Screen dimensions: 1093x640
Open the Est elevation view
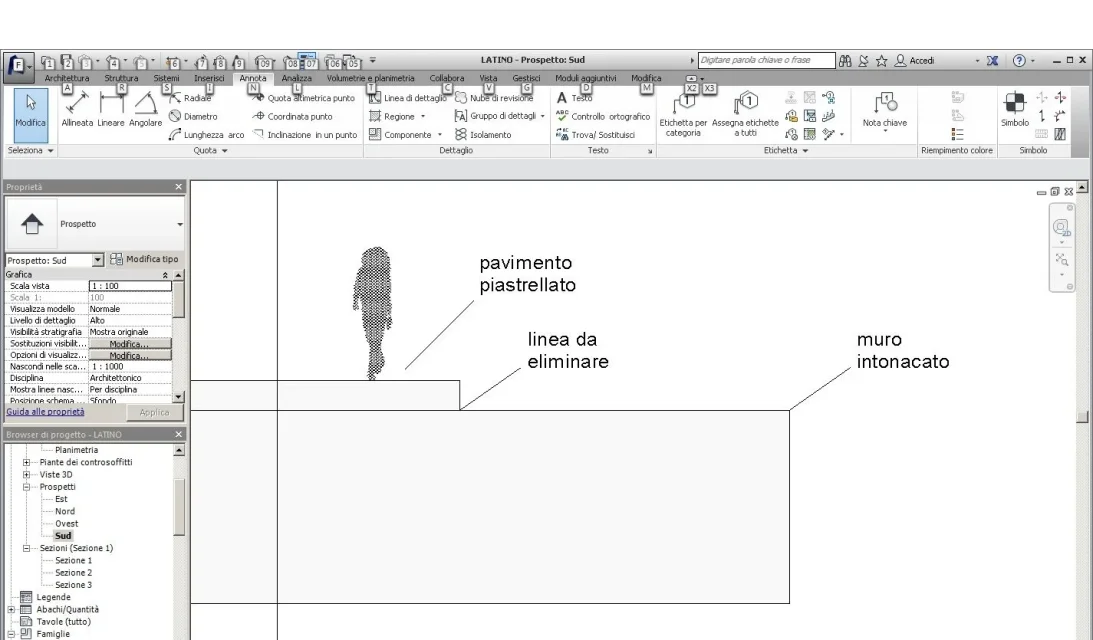pos(61,499)
